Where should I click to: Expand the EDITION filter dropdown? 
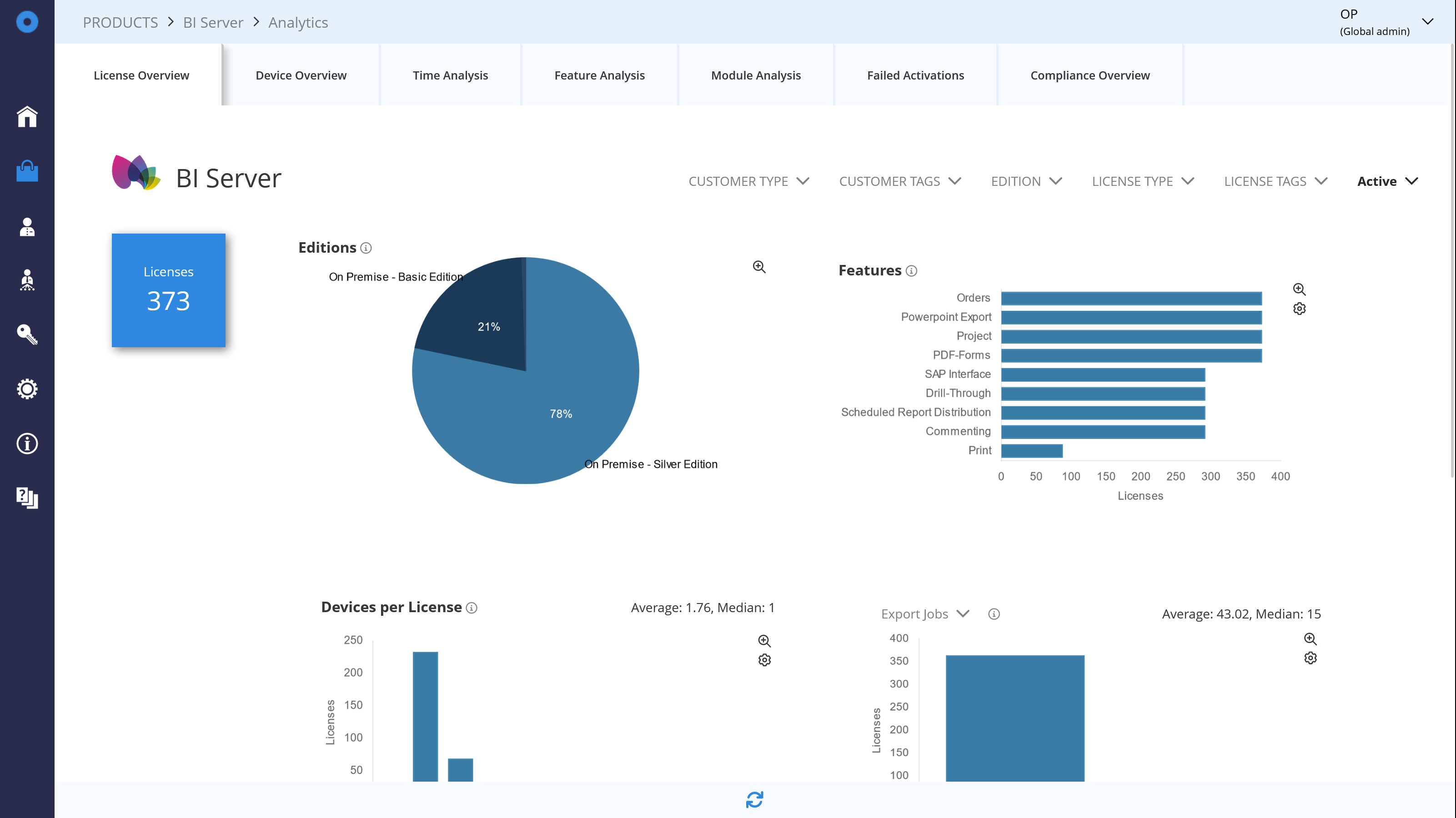(x=1026, y=181)
